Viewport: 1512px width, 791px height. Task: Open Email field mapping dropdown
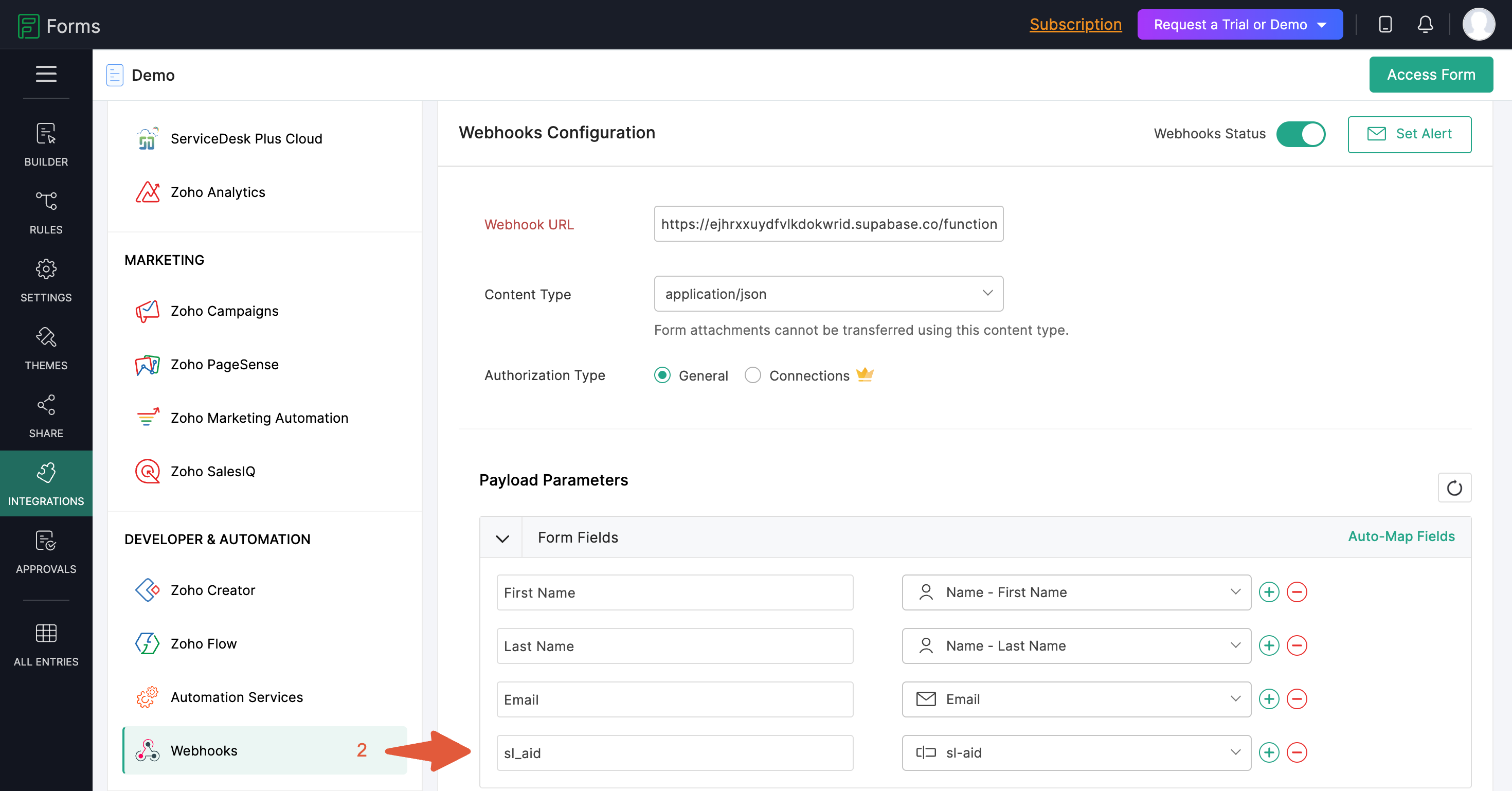tap(1076, 699)
